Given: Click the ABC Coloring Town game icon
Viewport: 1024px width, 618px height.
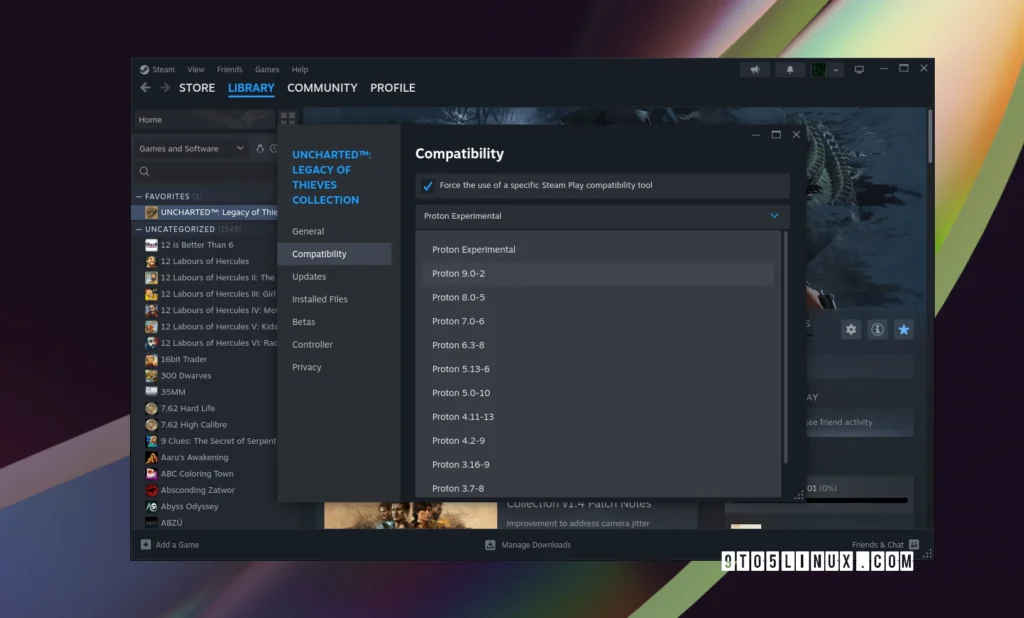Looking at the screenshot, I should [x=152, y=474].
